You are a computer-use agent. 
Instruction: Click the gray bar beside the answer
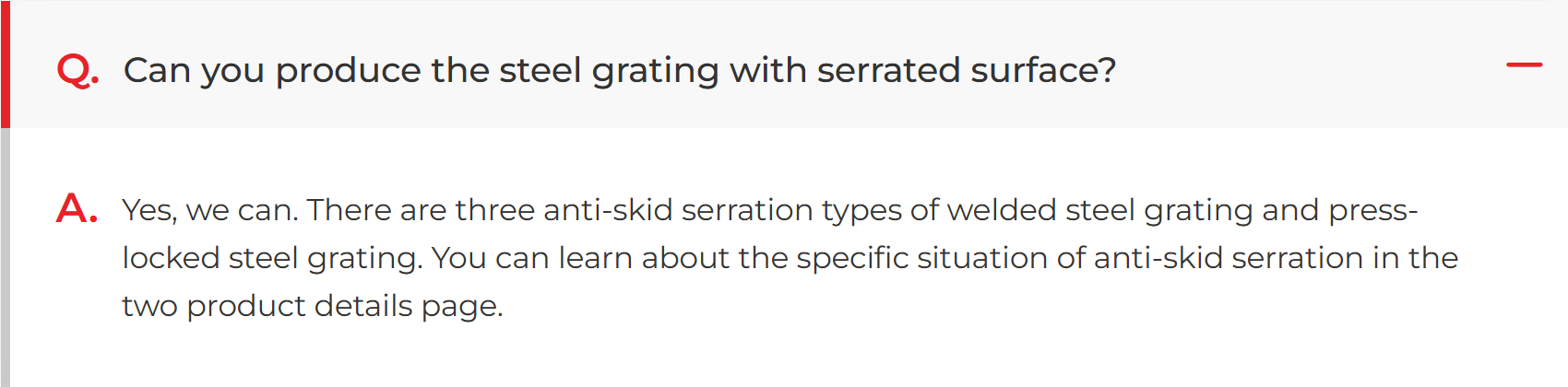point(5,257)
